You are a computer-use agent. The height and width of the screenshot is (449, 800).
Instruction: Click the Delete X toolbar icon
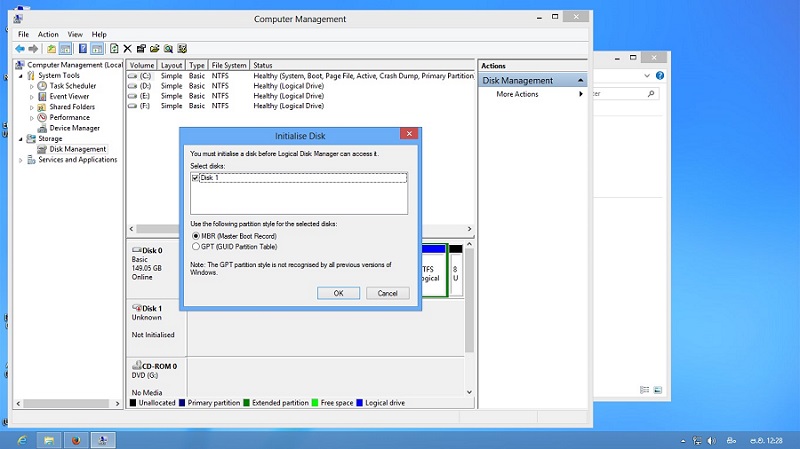[128, 49]
